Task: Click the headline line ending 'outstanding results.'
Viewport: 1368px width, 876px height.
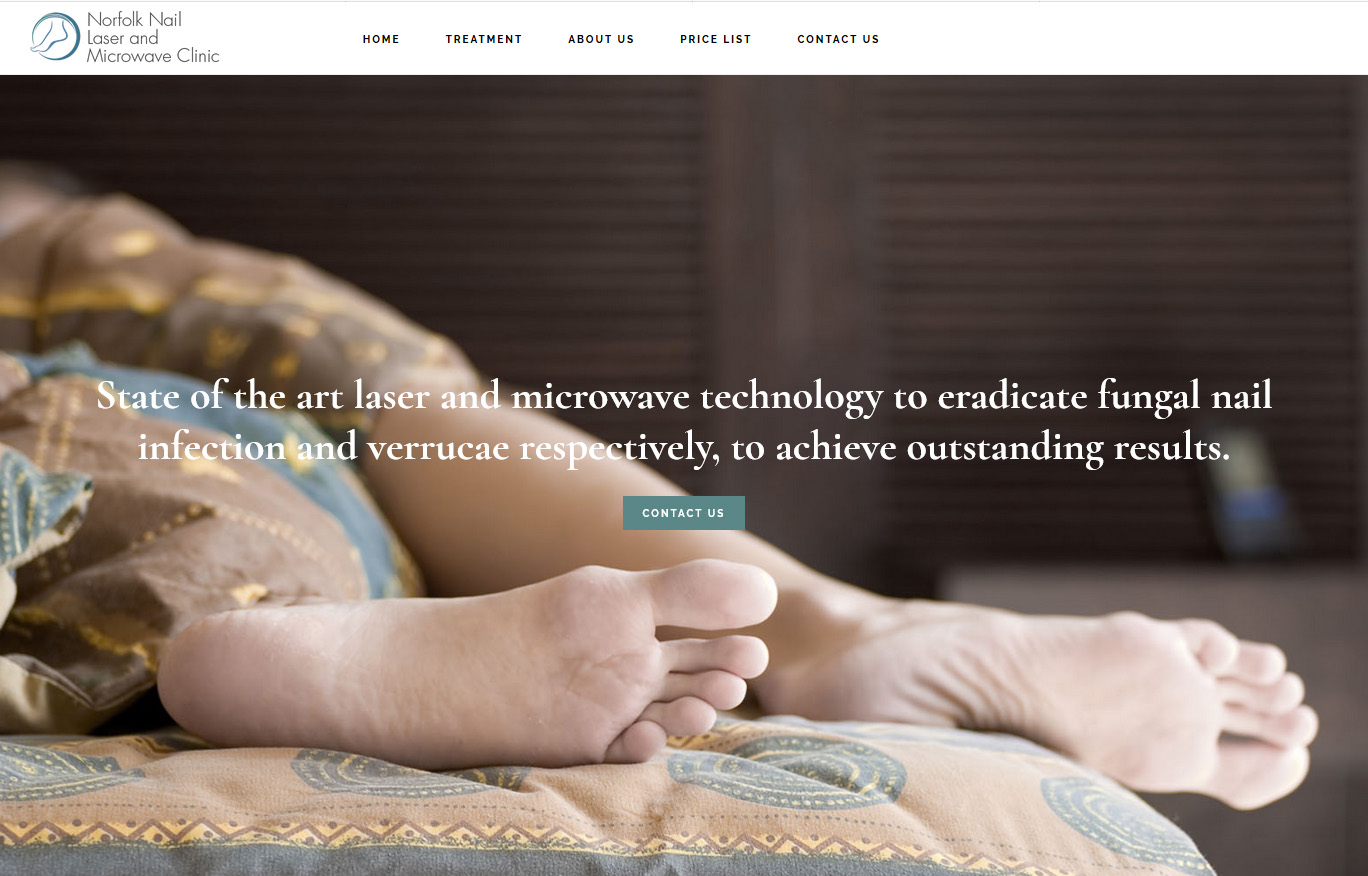Action: 684,447
